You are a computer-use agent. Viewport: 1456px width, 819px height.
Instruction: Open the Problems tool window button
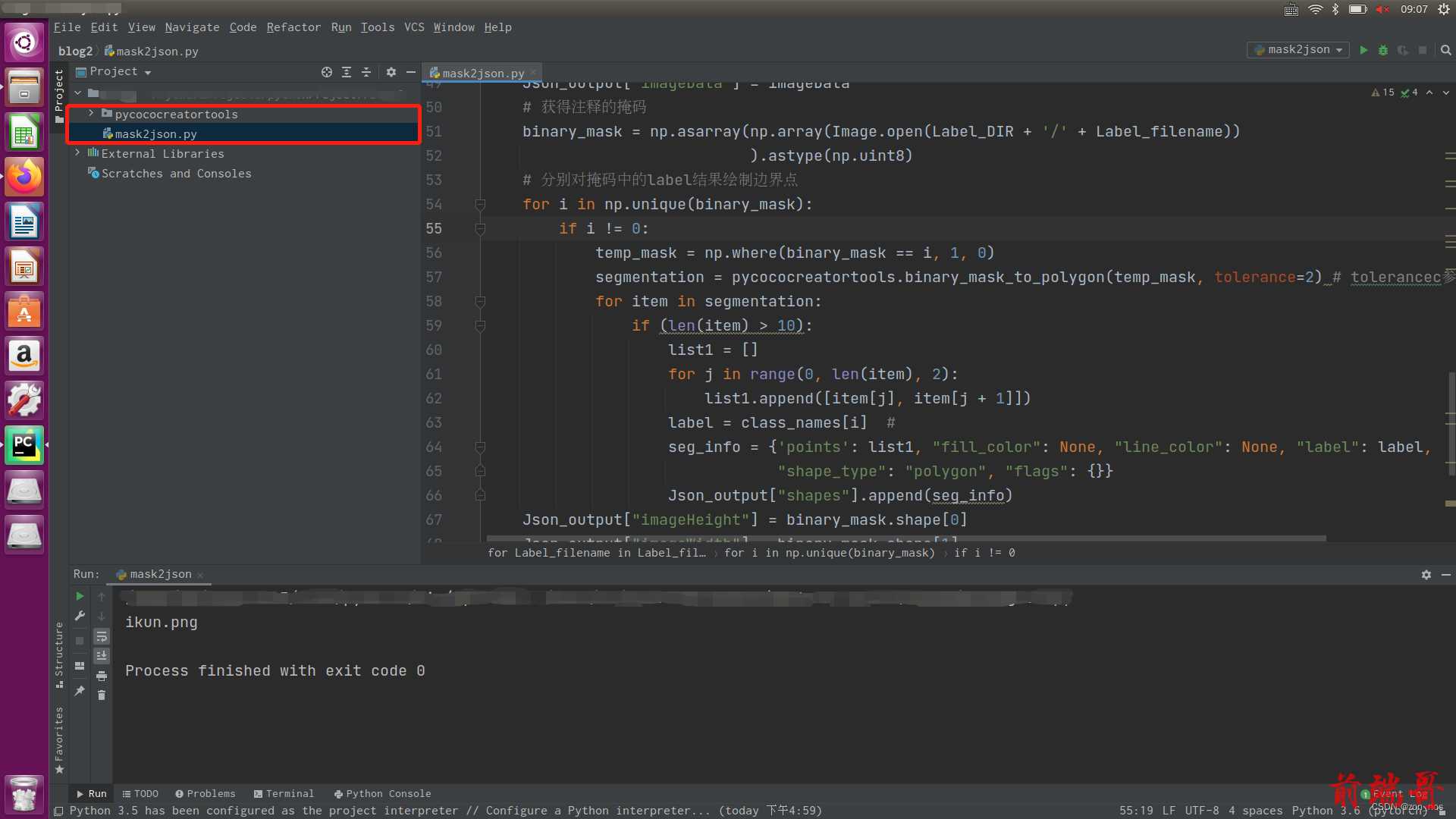click(x=205, y=794)
